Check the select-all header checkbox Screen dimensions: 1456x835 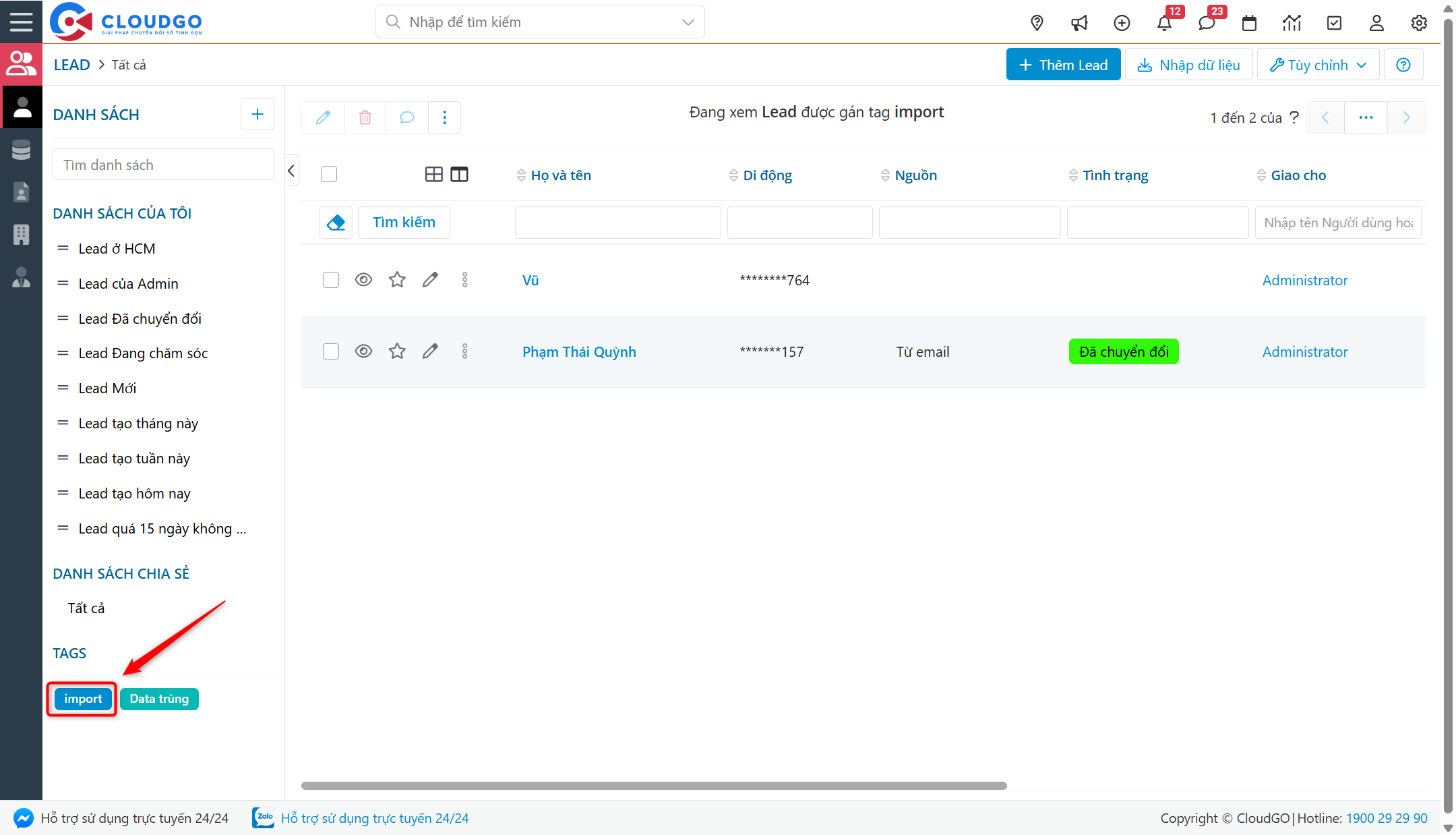(x=329, y=175)
